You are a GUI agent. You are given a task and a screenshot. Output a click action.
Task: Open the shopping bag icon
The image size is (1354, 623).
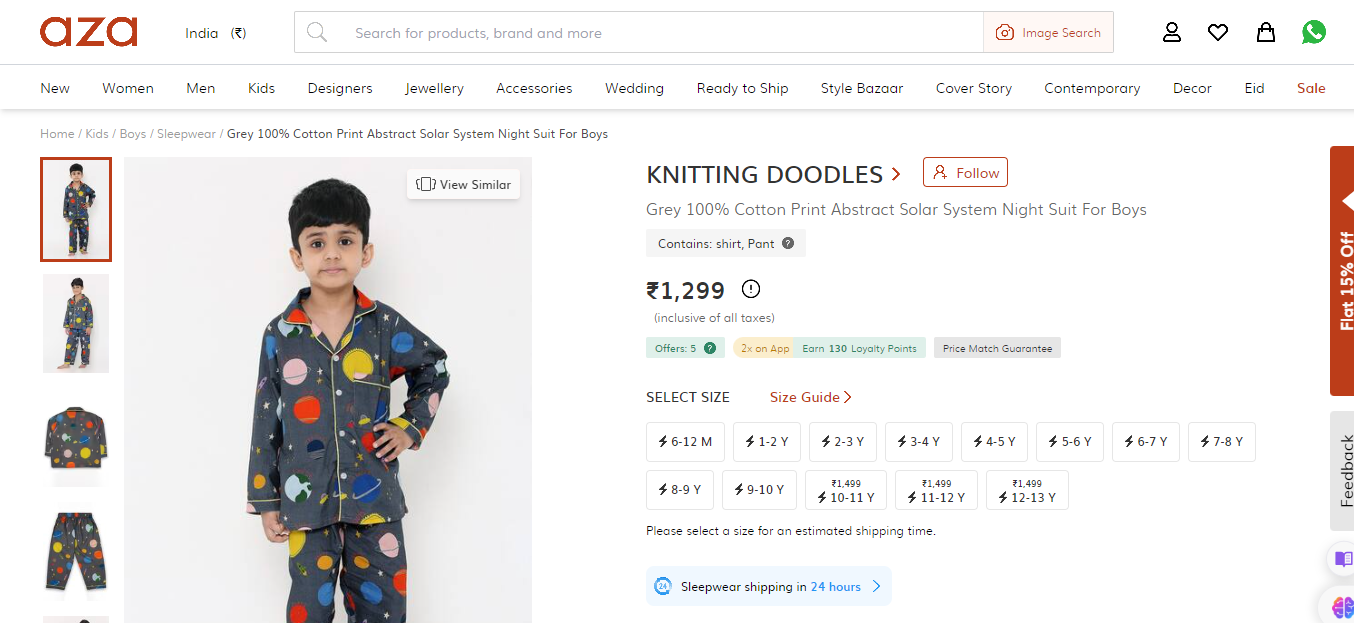(x=1266, y=33)
